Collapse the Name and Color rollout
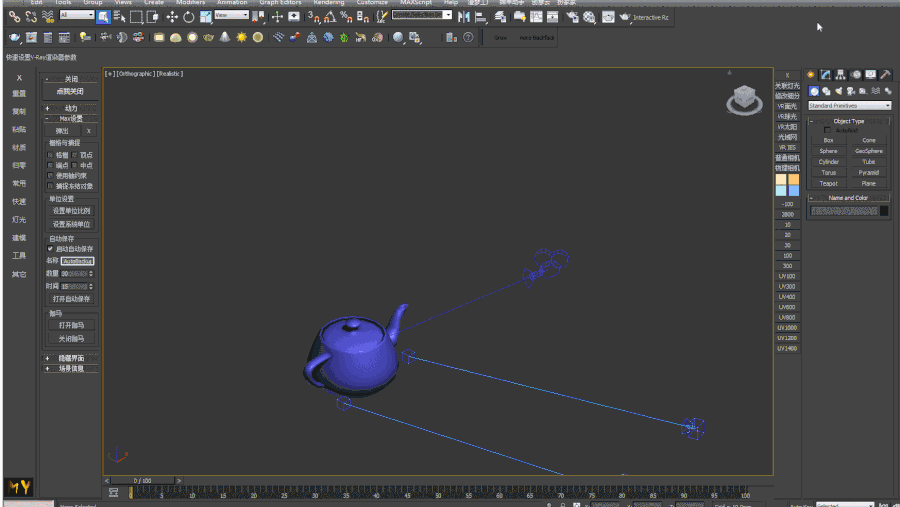The width and height of the screenshot is (900, 507). point(848,198)
